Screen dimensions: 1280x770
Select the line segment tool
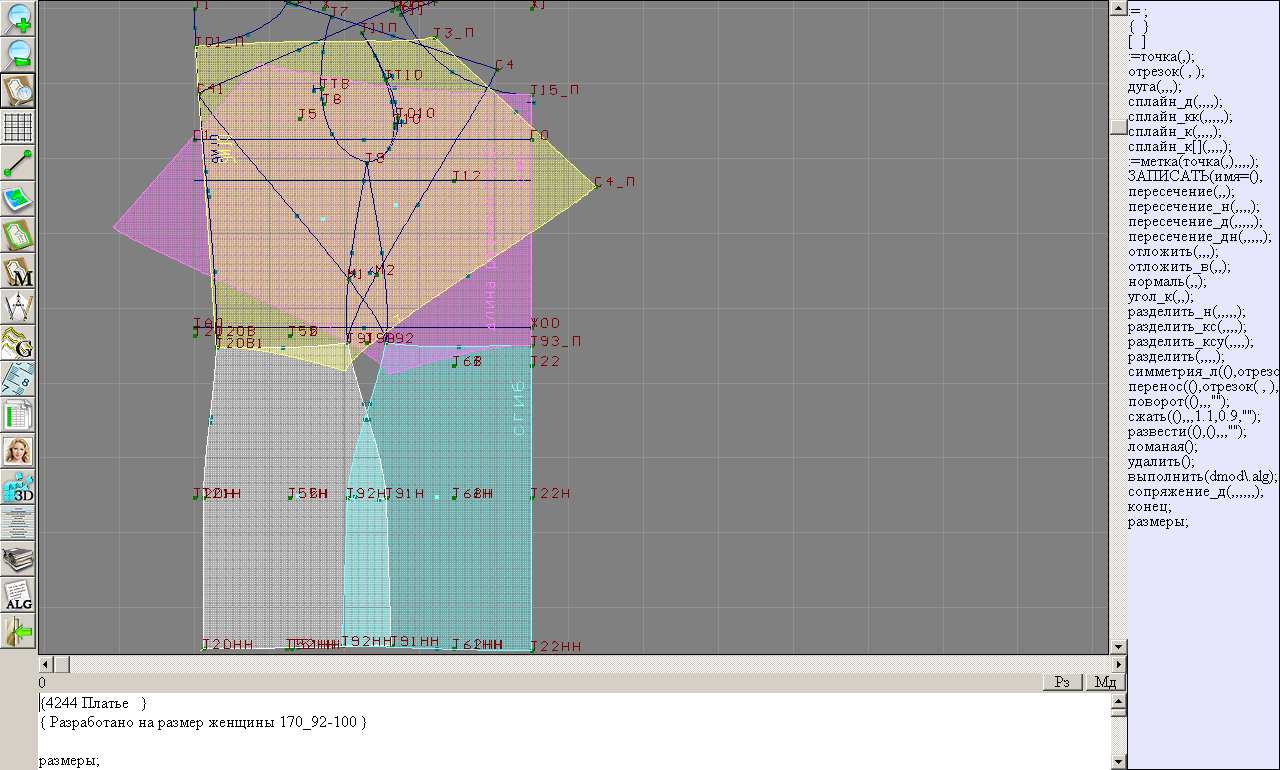click(x=19, y=163)
